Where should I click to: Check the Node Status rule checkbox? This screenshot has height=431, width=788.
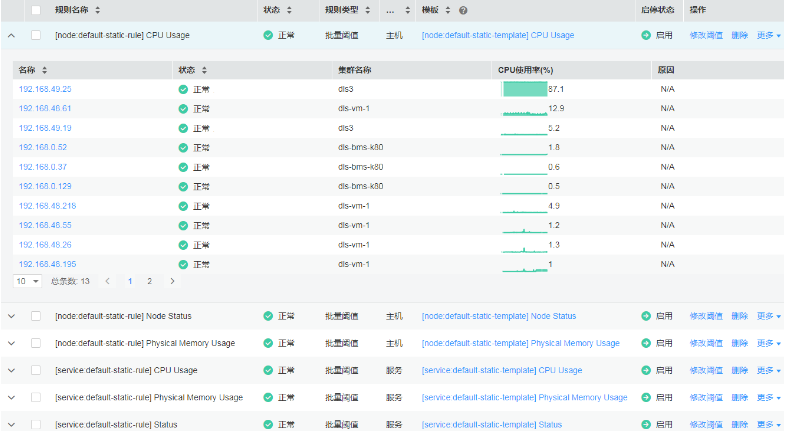click(x=36, y=316)
